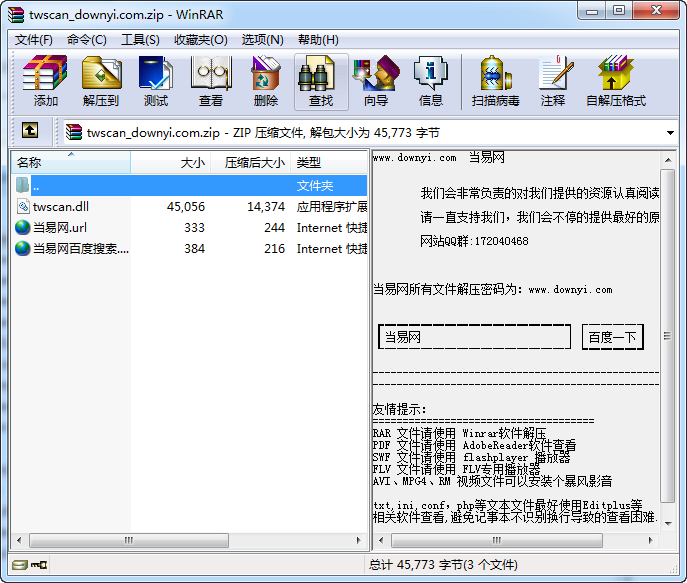Click the WinRAR archive icon in address bar
687x583 pixels.
(x=74, y=132)
